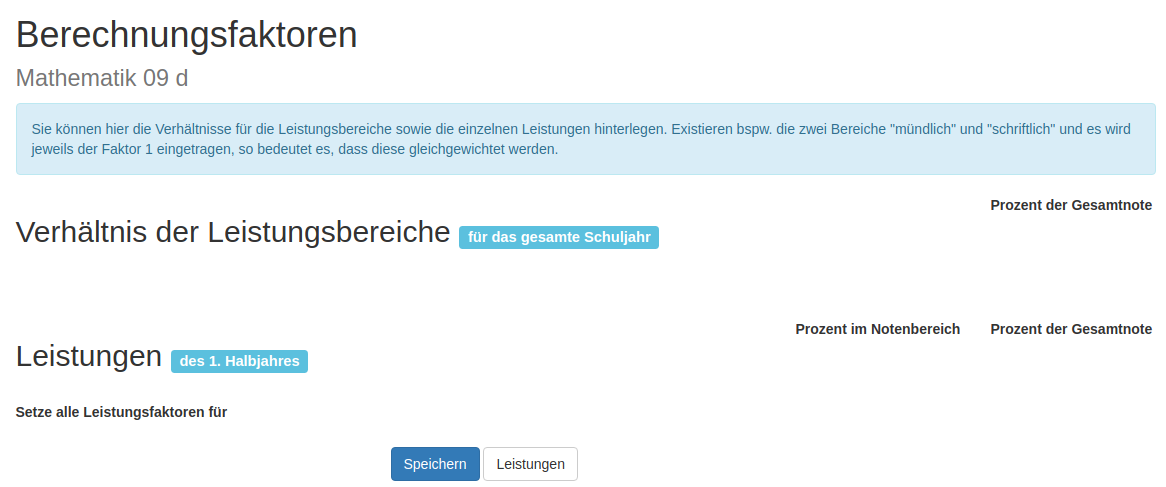
Task: Click 'Prozent der Gesamtnote' header beside 'Prozent im Notenbereich'
Action: [x=1070, y=329]
